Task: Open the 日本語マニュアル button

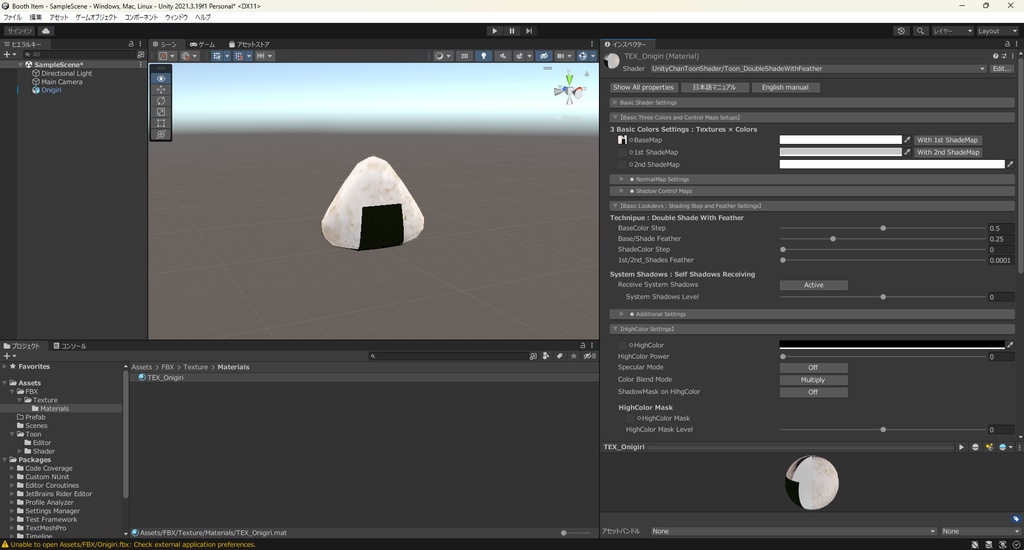Action: click(714, 88)
